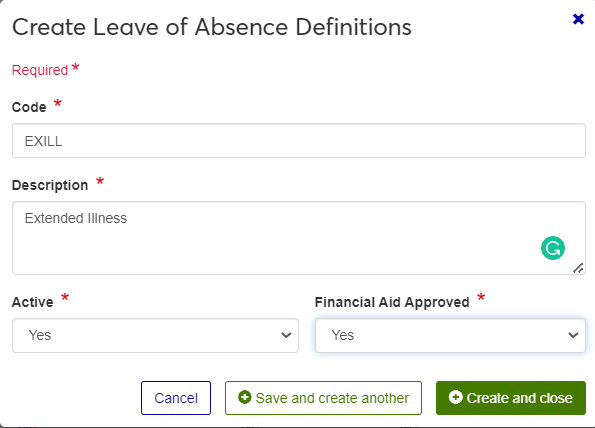Choose Save and create another
This screenshot has width=595, height=428.
point(323,398)
